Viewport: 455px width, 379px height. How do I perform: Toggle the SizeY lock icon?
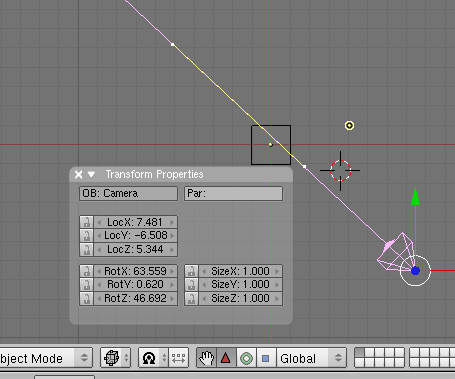[191, 285]
